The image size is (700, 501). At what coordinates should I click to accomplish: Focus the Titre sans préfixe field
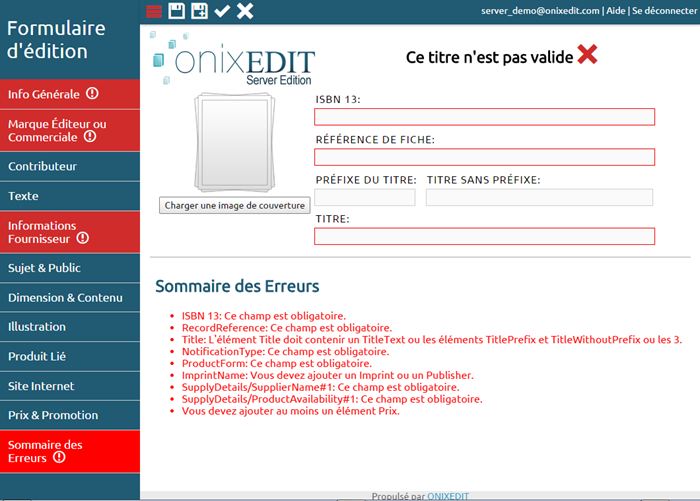[539, 197]
